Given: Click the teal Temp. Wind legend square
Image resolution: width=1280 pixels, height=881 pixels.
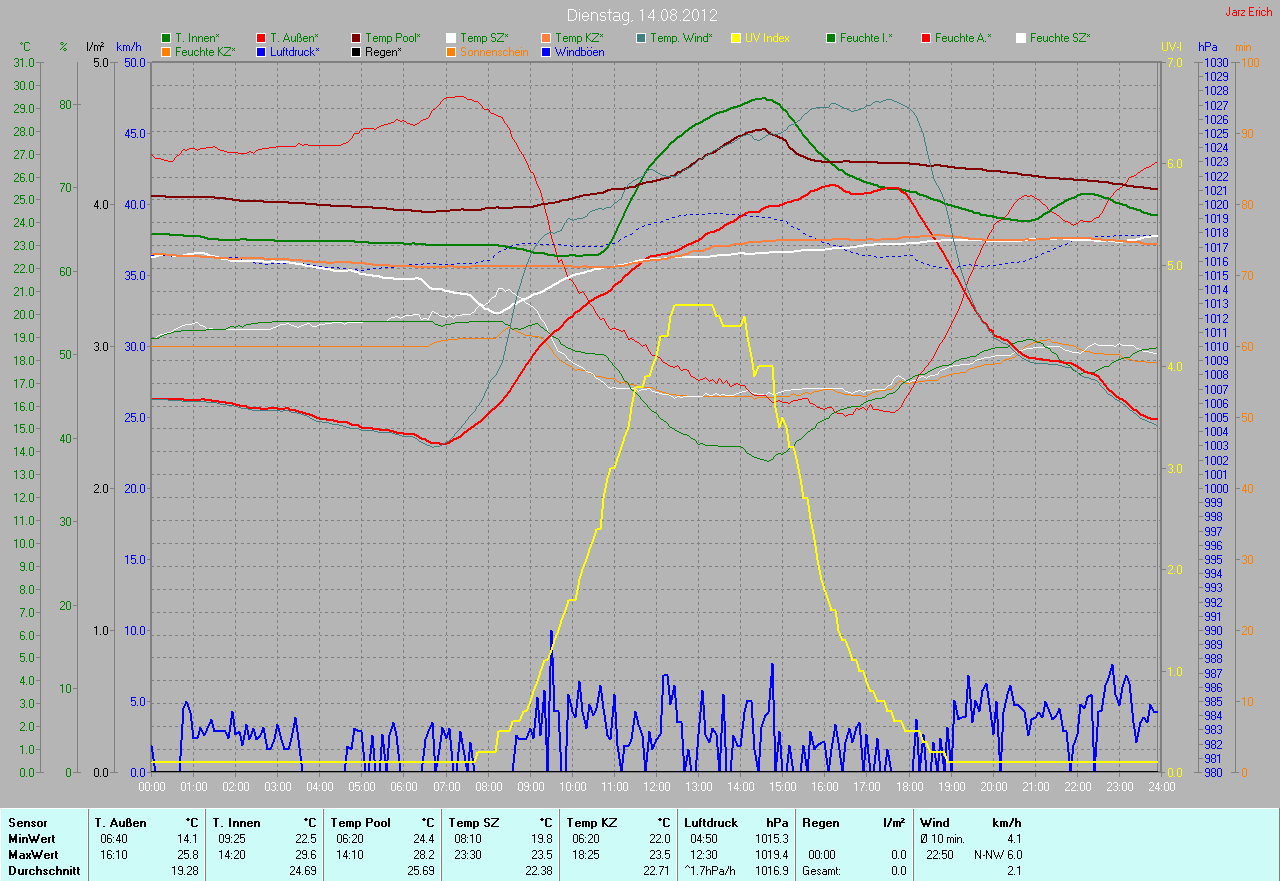Looking at the screenshot, I should pyautogui.click(x=641, y=38).
